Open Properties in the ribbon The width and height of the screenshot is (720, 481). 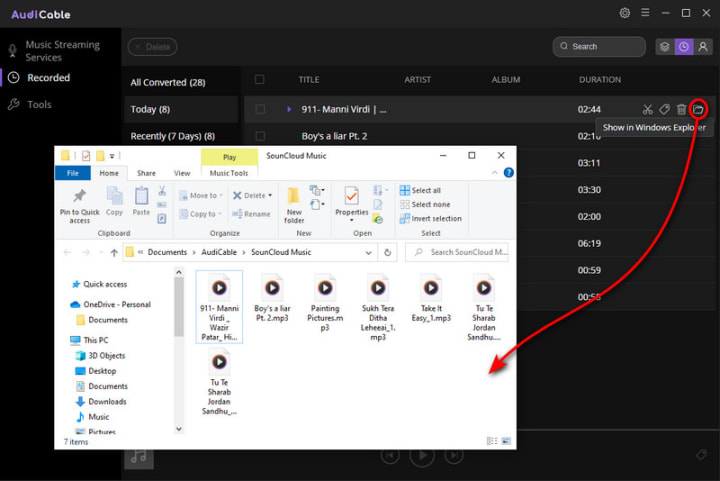pyautogui.click(x=352, y=201)
